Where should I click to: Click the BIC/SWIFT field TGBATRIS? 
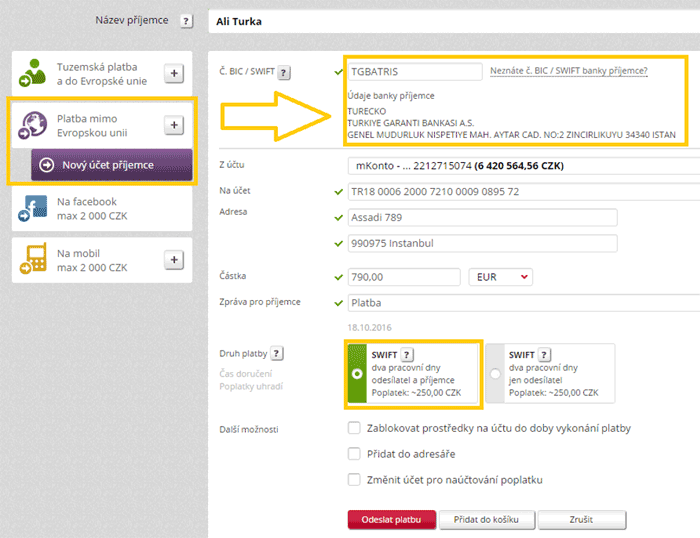click(415, 71)
